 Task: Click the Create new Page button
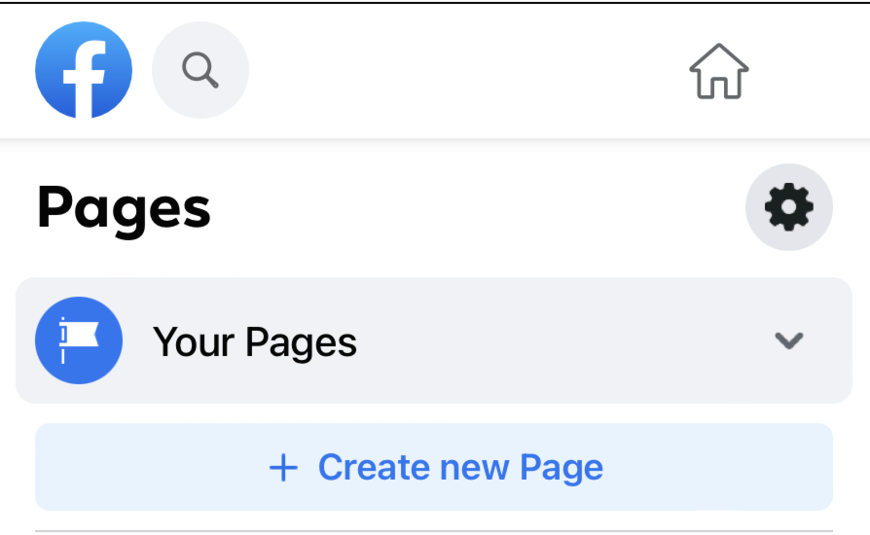pyautogui.click(x=434, y=467)
